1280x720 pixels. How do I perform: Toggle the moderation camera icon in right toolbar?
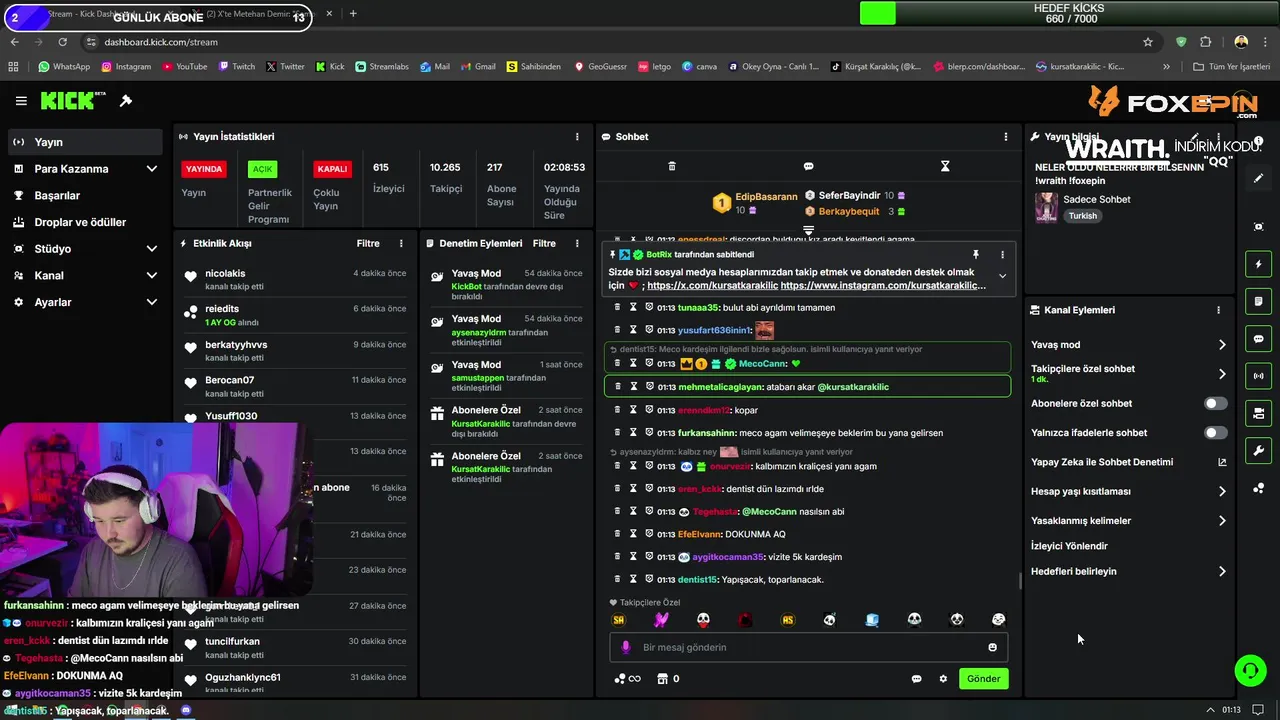tap(1259, 413)
